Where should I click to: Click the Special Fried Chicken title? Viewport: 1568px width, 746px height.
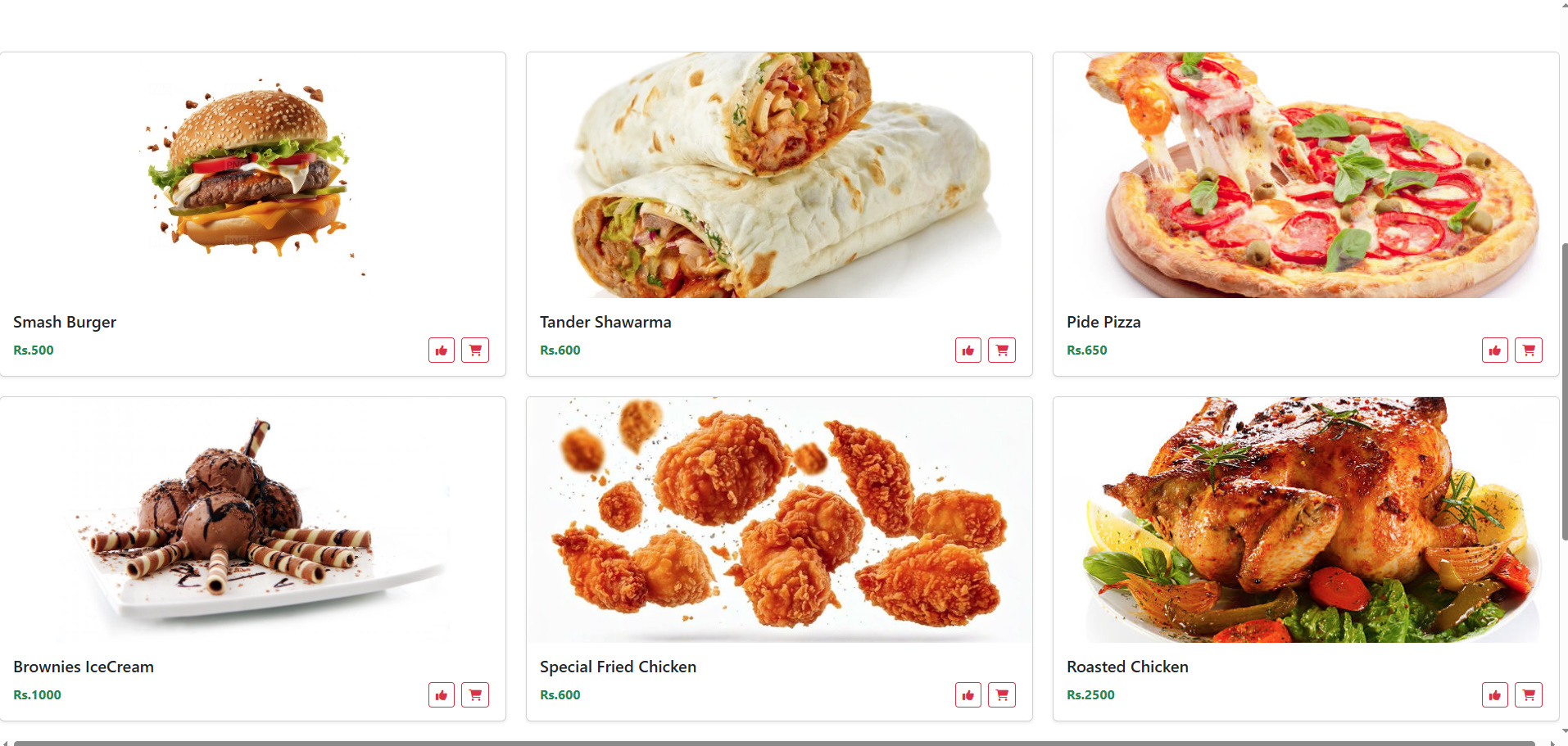[618, 667]
